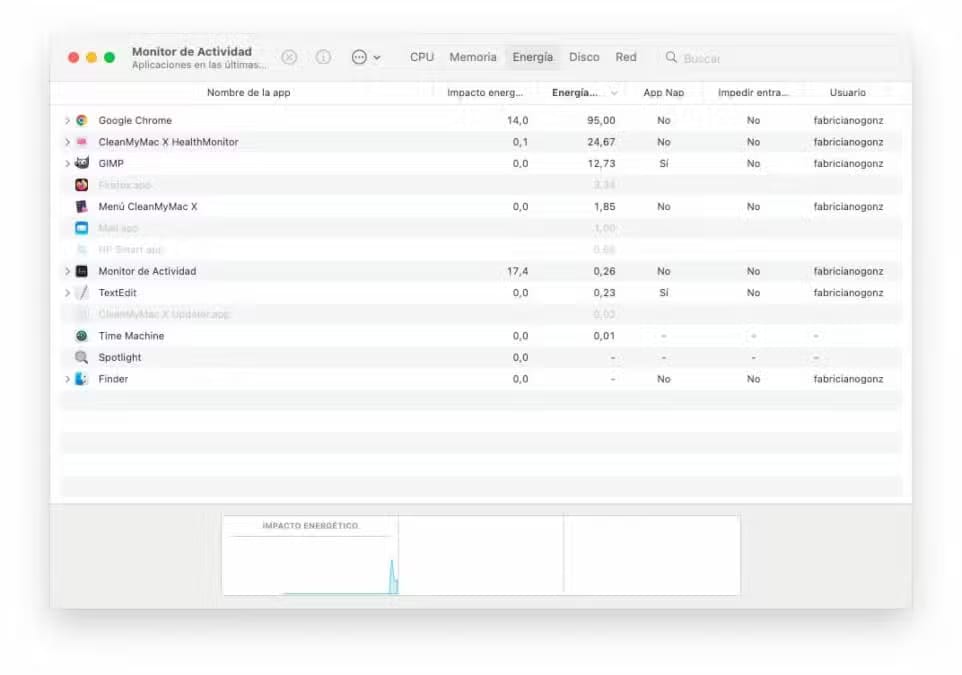962x675 pixels.
Task: Select the Energía tab
Action: tap(533, 57)
